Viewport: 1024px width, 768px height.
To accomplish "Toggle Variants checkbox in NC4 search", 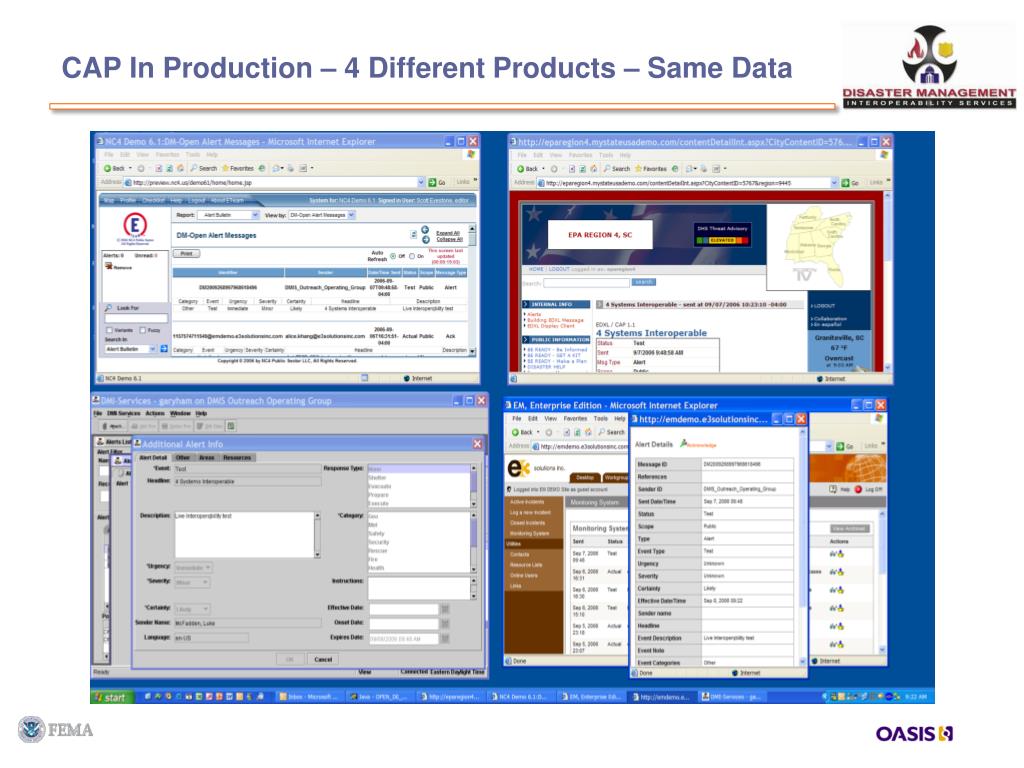I will [x=109, y=330].
